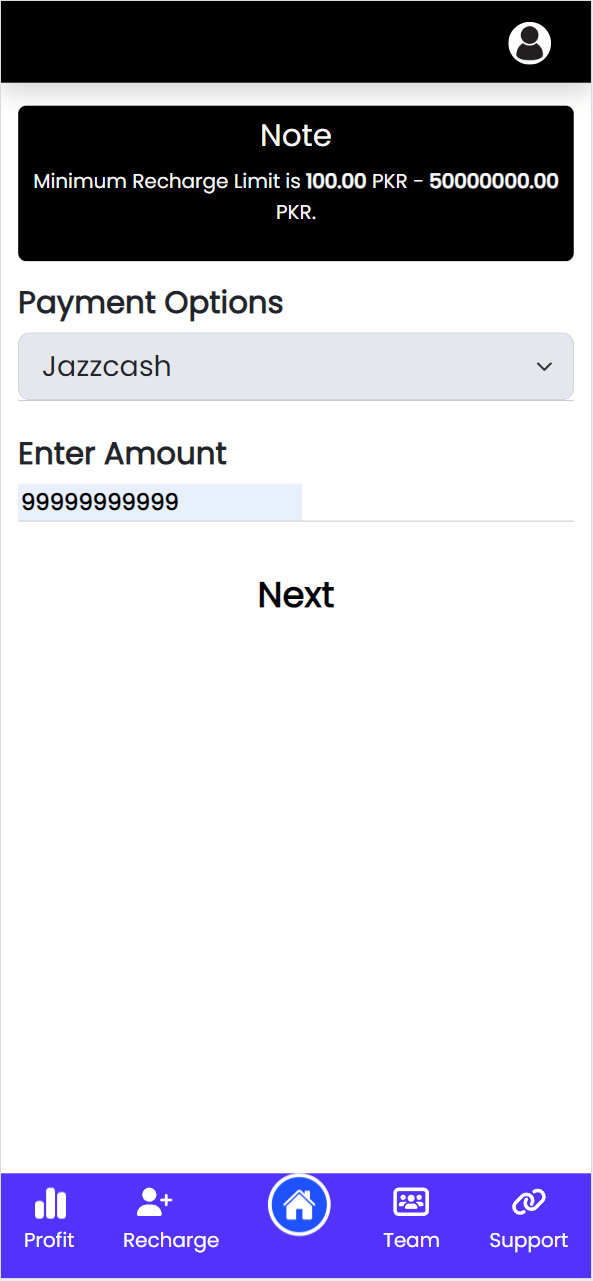This screenshot has width=593, height=1281.
Task: Select the Profit tab label
Action: coord(49,1240)
